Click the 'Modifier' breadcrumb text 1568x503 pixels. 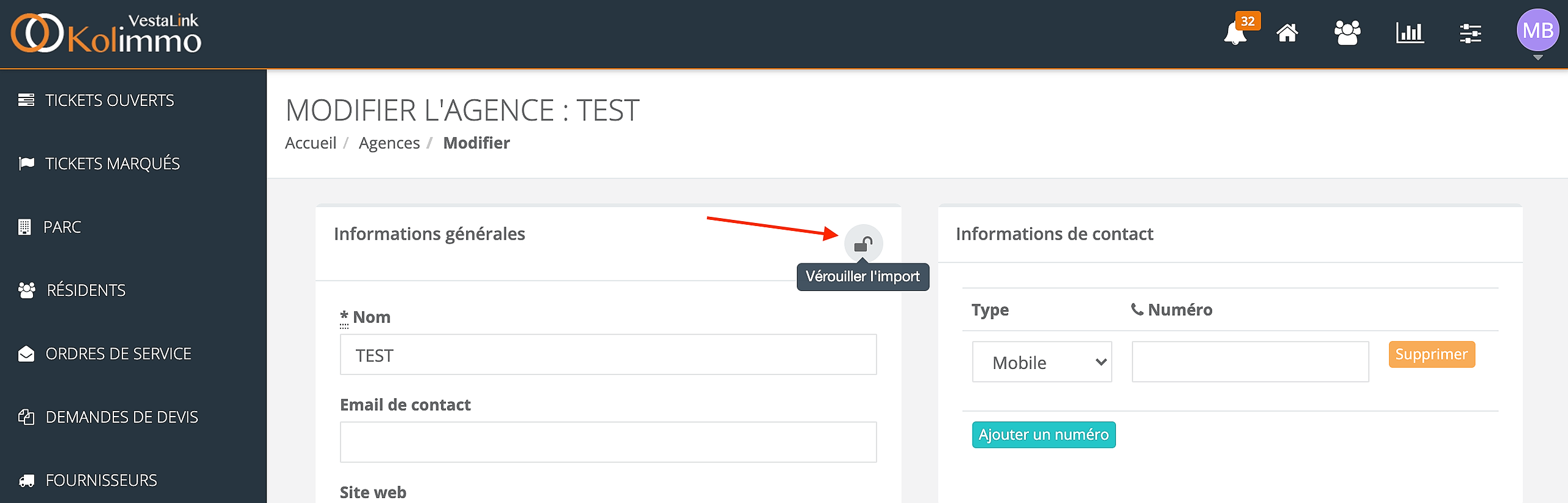point(477,143)
